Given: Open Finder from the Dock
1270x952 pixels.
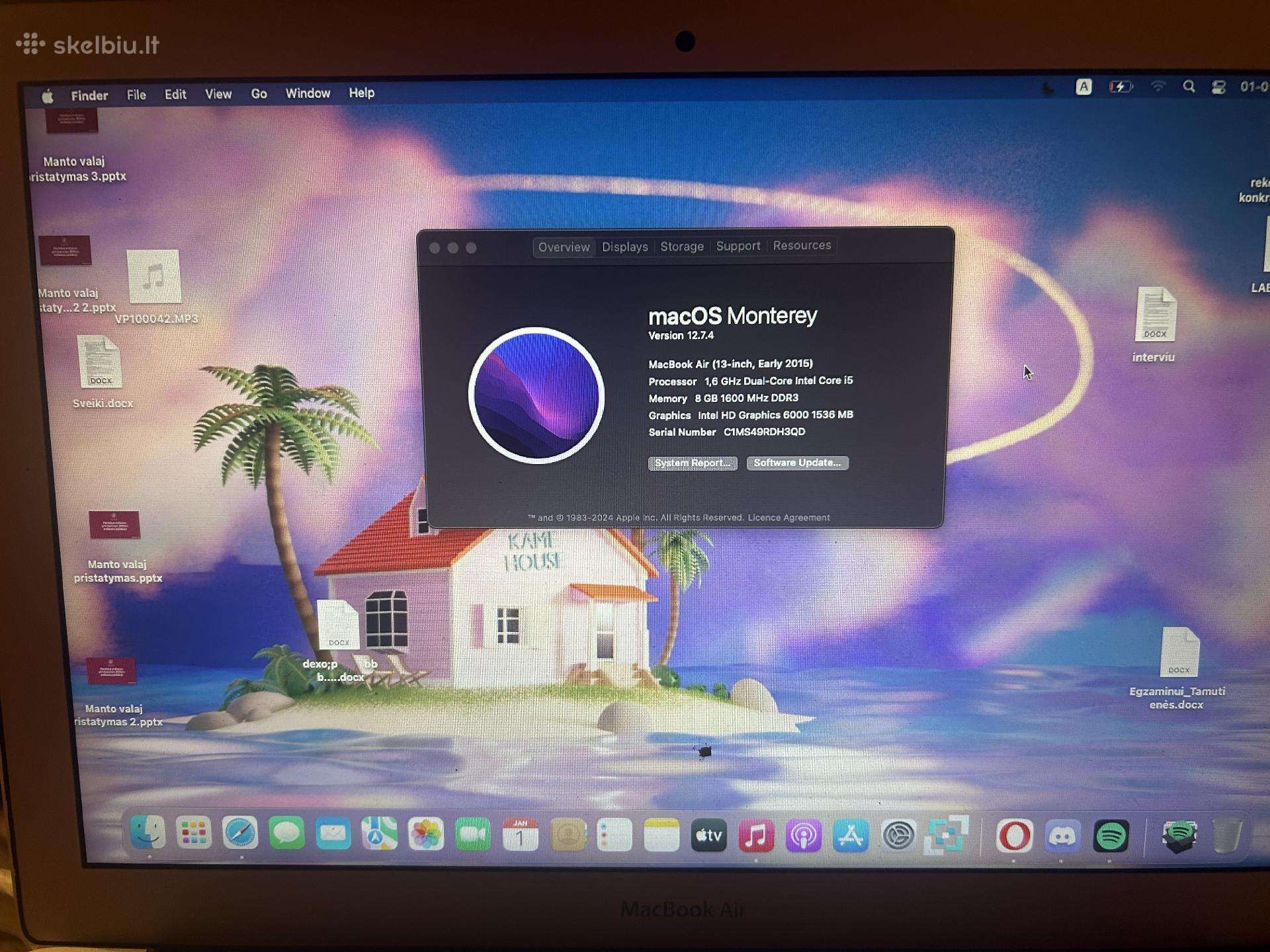Looking at the screenshot, I should click(148, 833).
